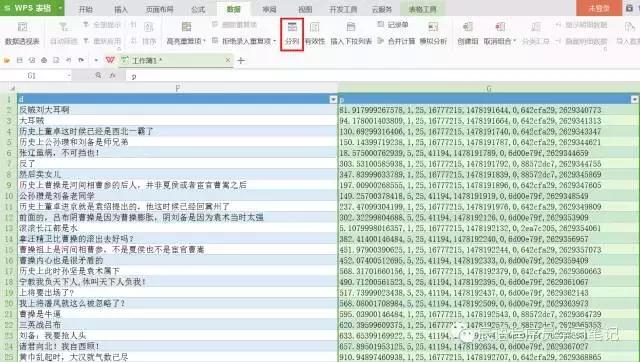This screenshot has height=362, width=640.
Task: Click 全部显示 in the filter group
Action: coord(102,25)
